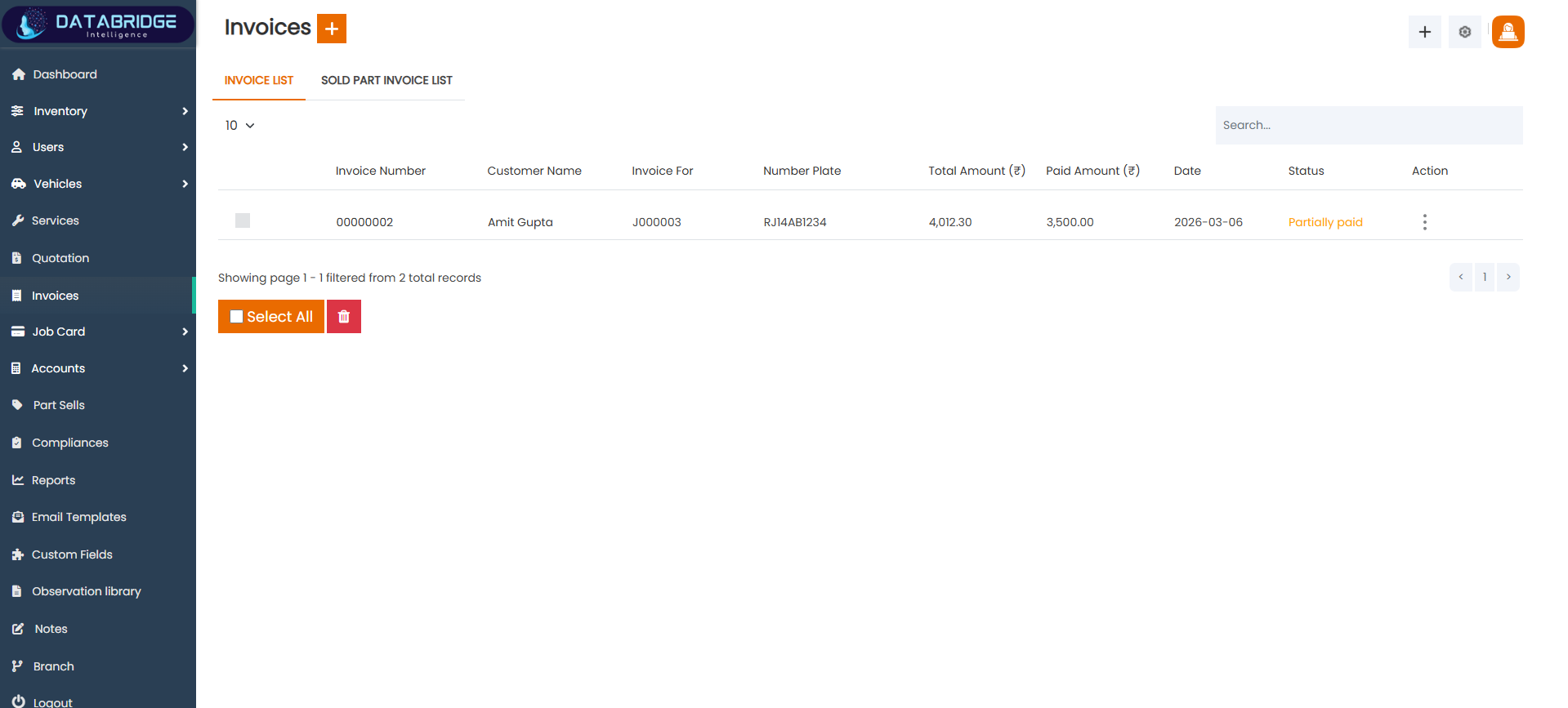Click the Partially paid status text
This screenshot has height=708, width=1568.
coord(1325,222)
